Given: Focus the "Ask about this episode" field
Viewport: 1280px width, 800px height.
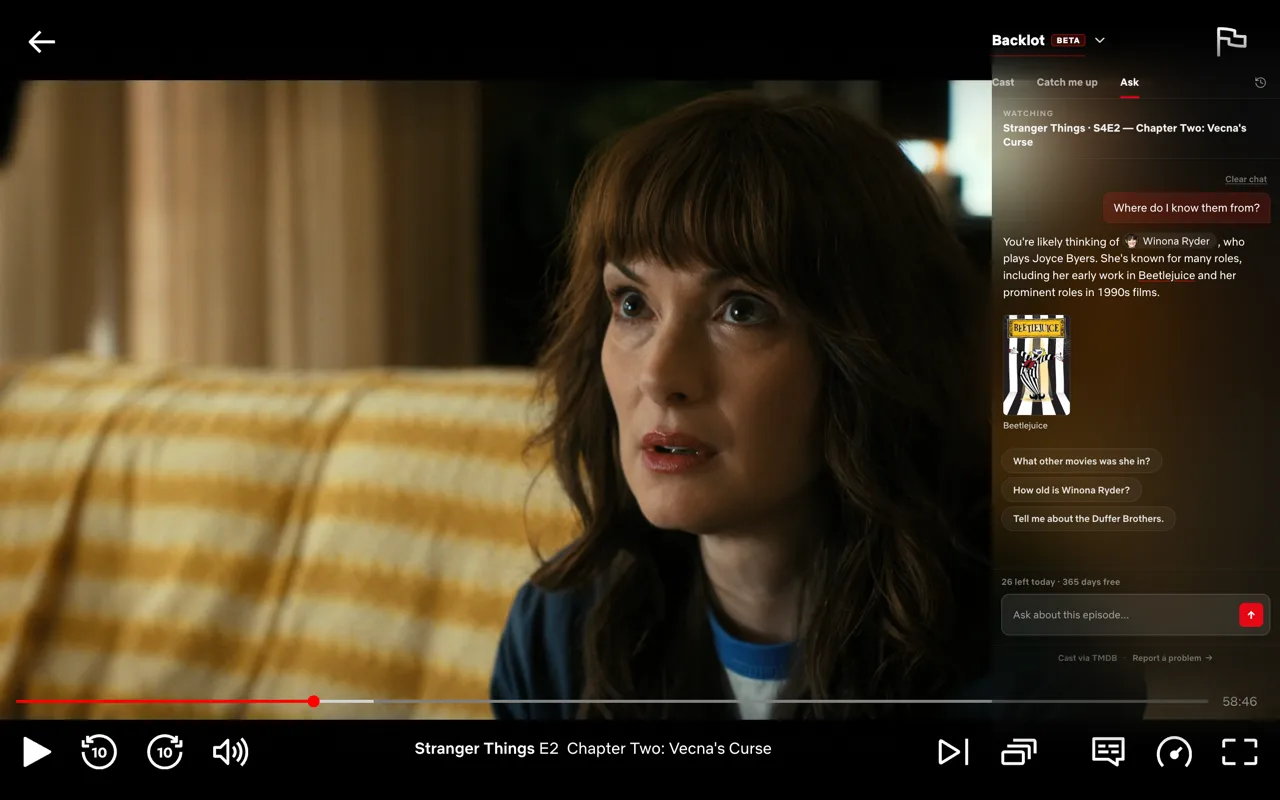Looking at the screenshot, I should click(x=1120, y=615).
